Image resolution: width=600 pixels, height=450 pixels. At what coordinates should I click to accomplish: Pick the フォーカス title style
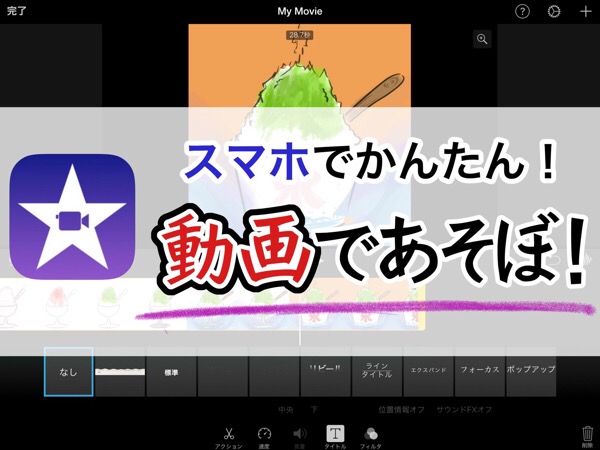click(x=479, y=372)
